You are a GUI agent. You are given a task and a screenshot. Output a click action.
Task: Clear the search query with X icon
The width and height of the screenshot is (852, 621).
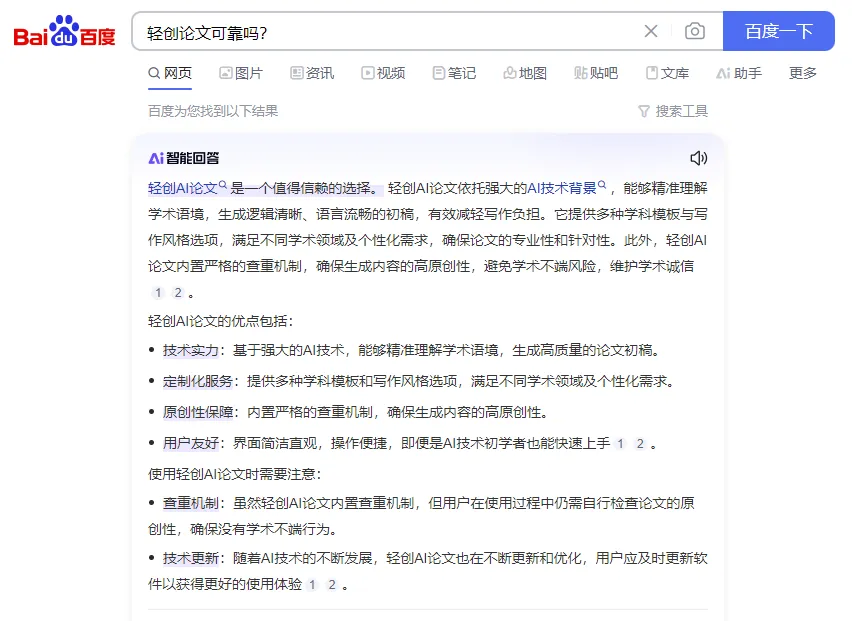pyautogui.click(x=651, y=32)
